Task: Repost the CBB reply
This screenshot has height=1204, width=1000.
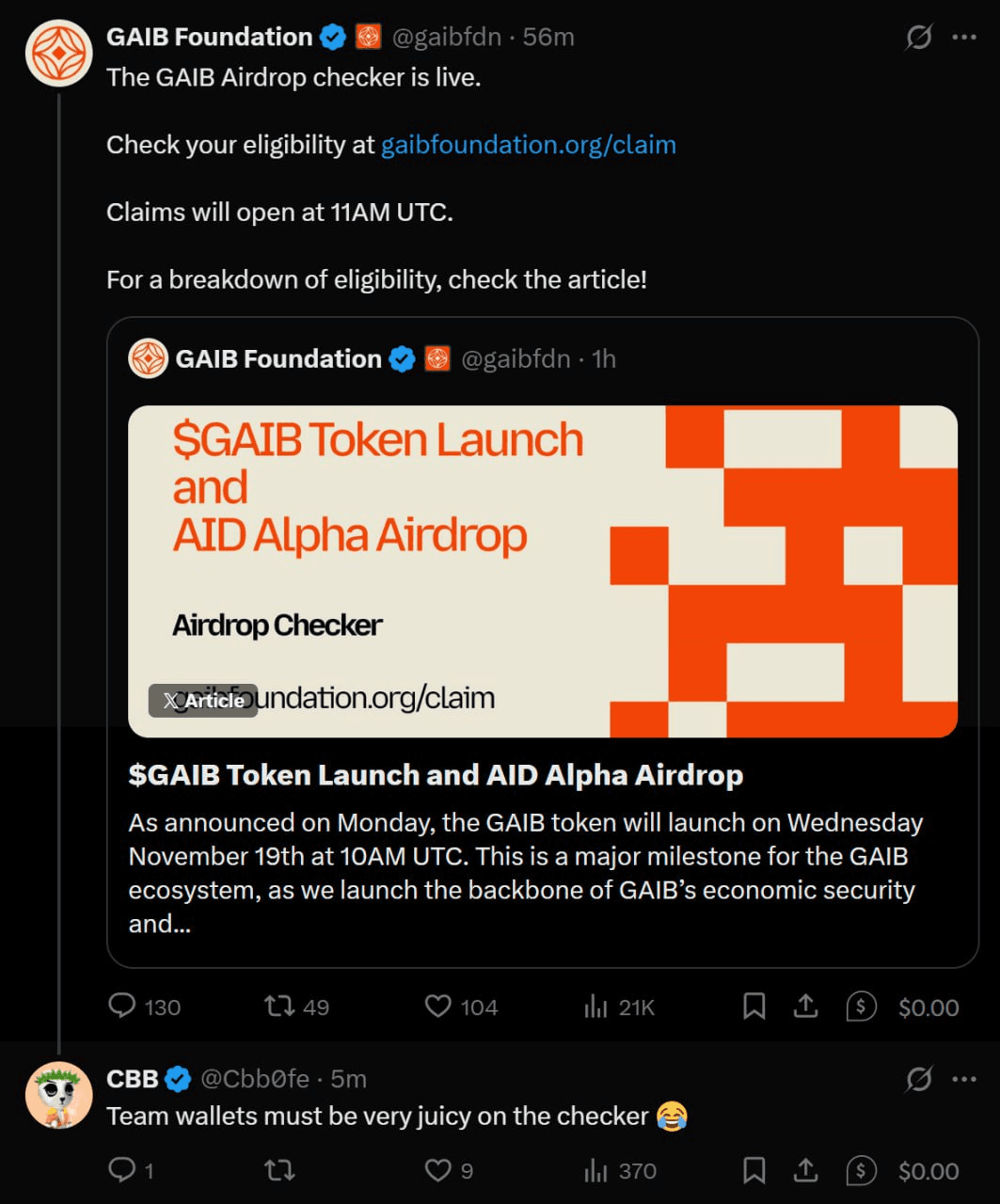Action: click(279, 1170)
